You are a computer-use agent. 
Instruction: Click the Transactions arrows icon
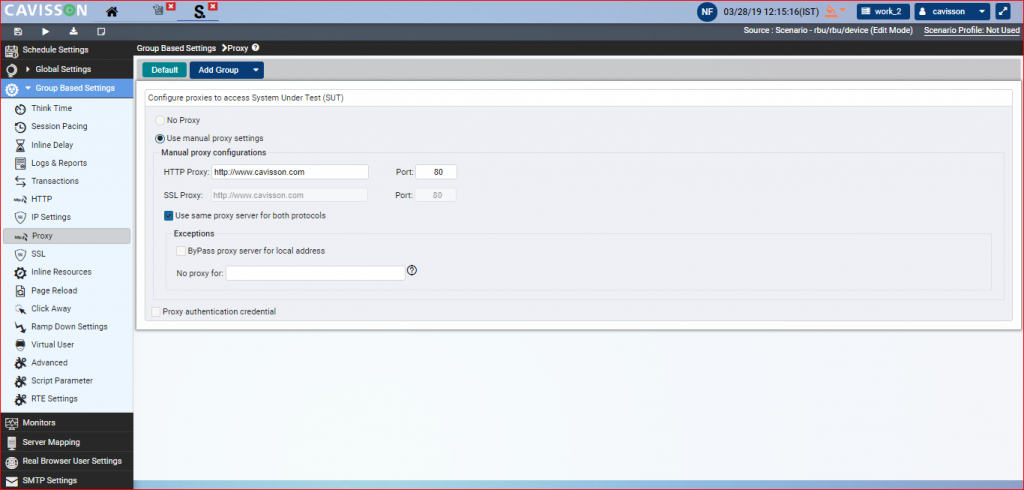[x=20, y=181]
